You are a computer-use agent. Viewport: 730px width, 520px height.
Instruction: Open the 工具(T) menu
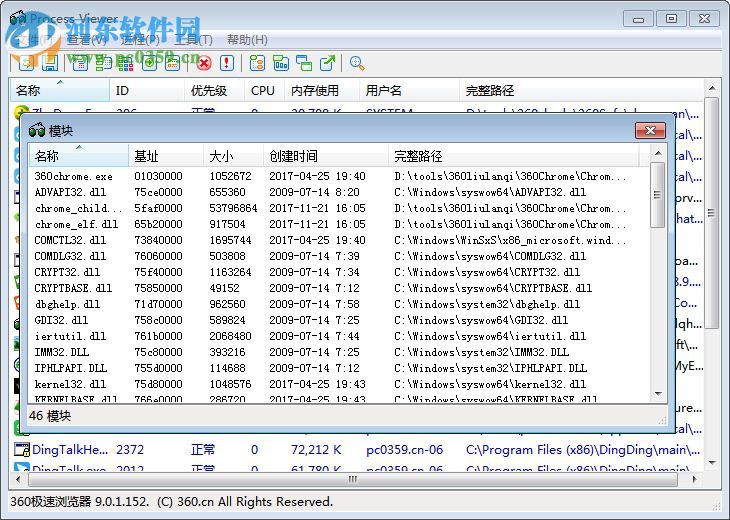click(194, 40)
